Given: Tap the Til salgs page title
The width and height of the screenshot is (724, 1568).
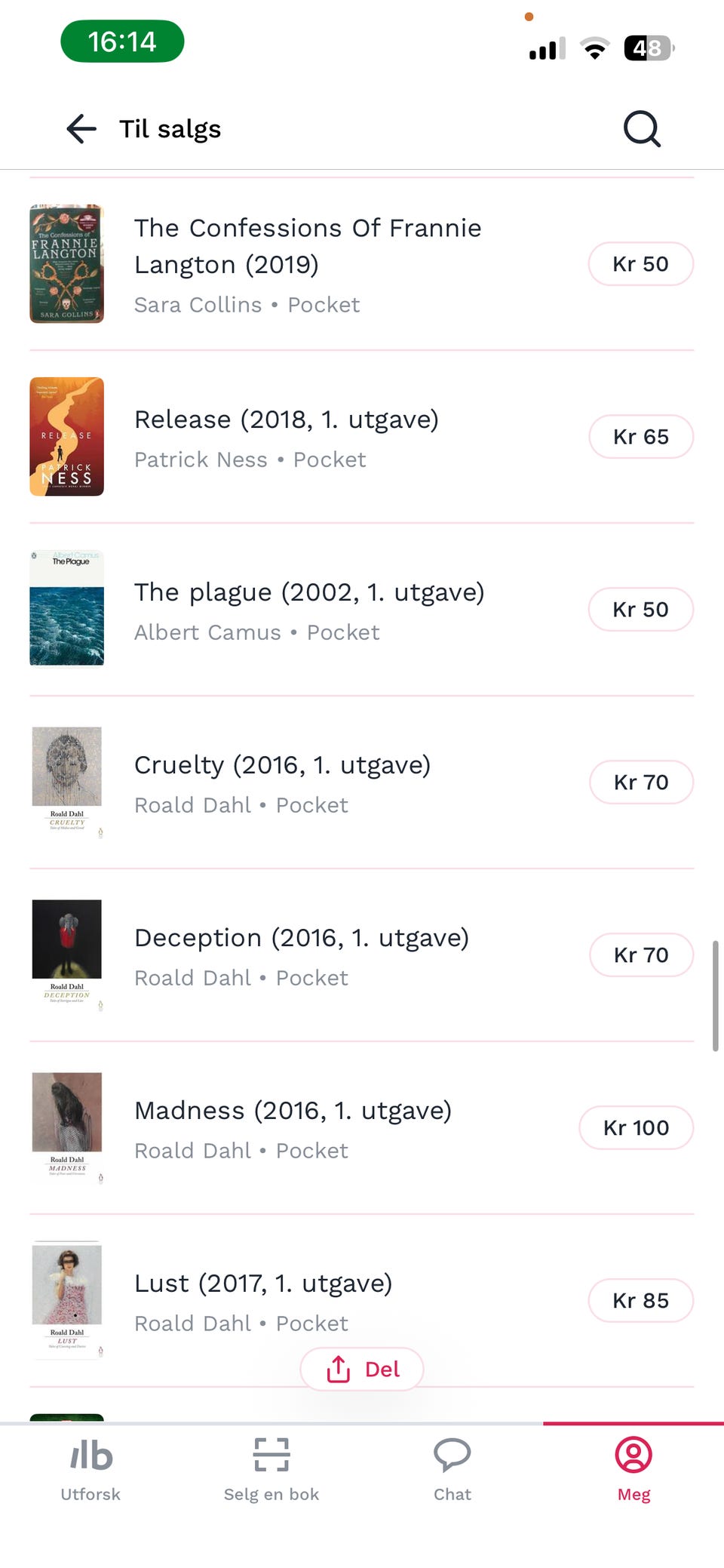Looking at the screenshot, I should click(x=170, y=129).
